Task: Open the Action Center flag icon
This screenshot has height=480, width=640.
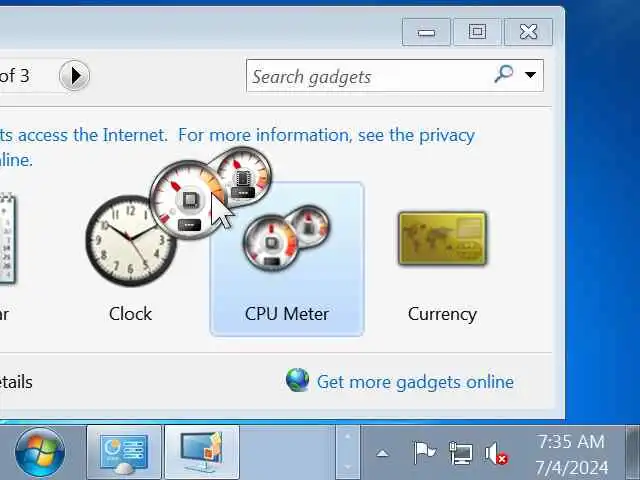Action: [x=424, y=452]
